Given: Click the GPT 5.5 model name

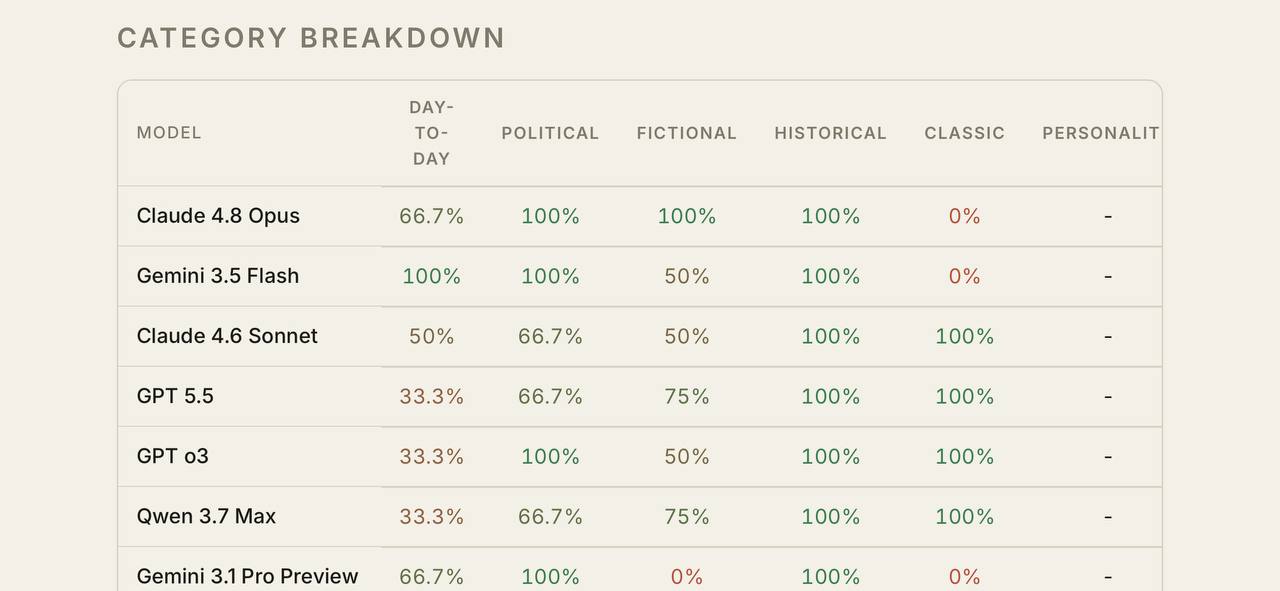Looking at the screenshot, I should pos(175,396).
